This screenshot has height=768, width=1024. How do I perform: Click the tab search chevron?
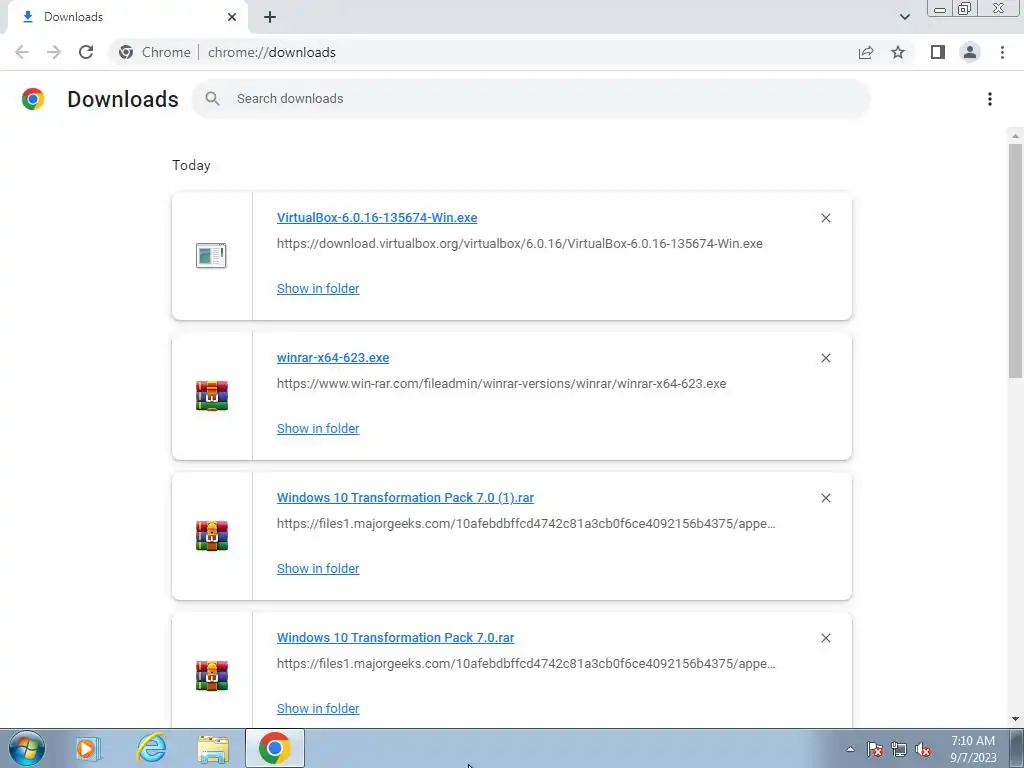904,16
